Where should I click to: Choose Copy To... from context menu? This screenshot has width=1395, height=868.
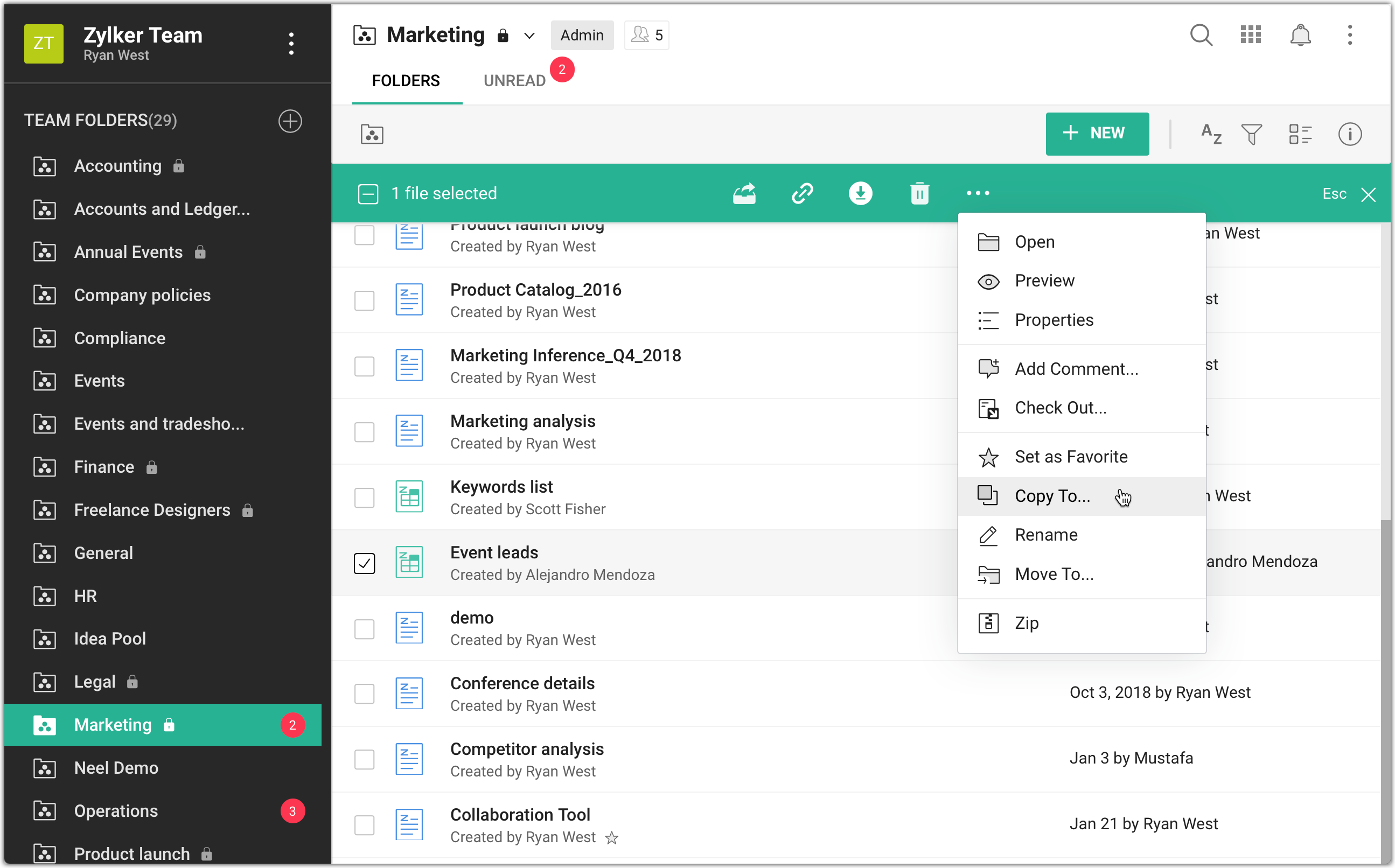click(x=1052, y=496)
